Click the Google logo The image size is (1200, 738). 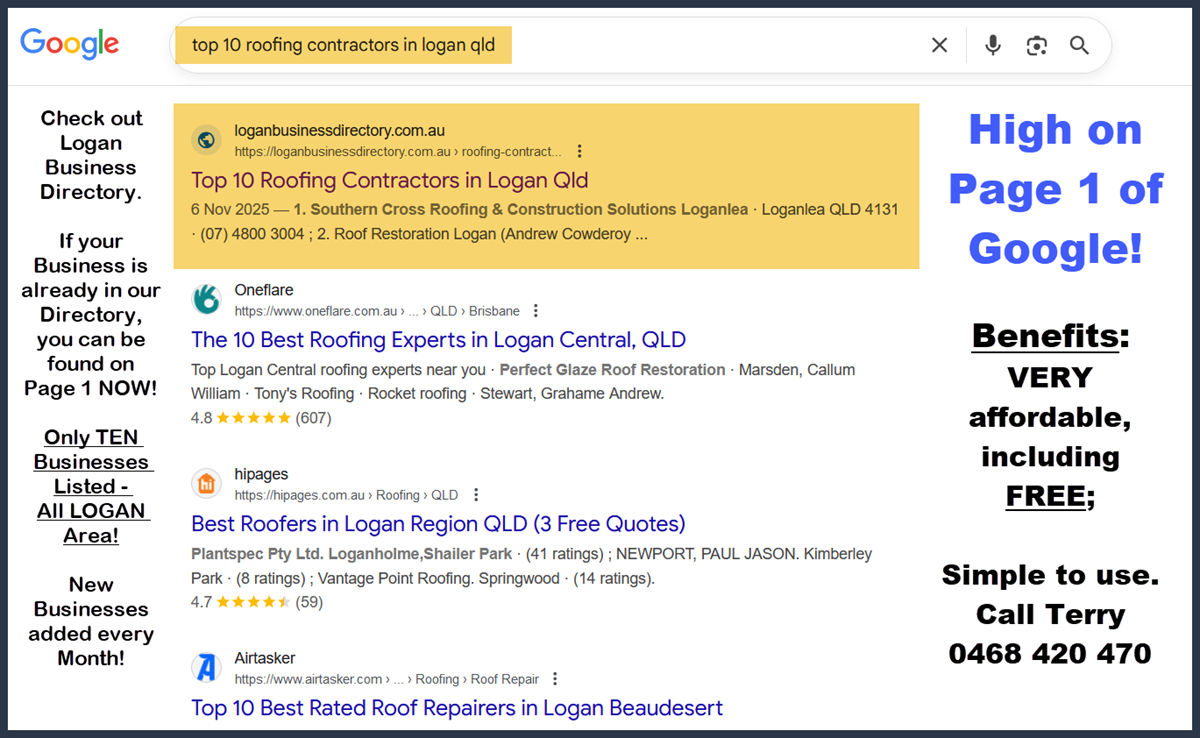[69, 43]
